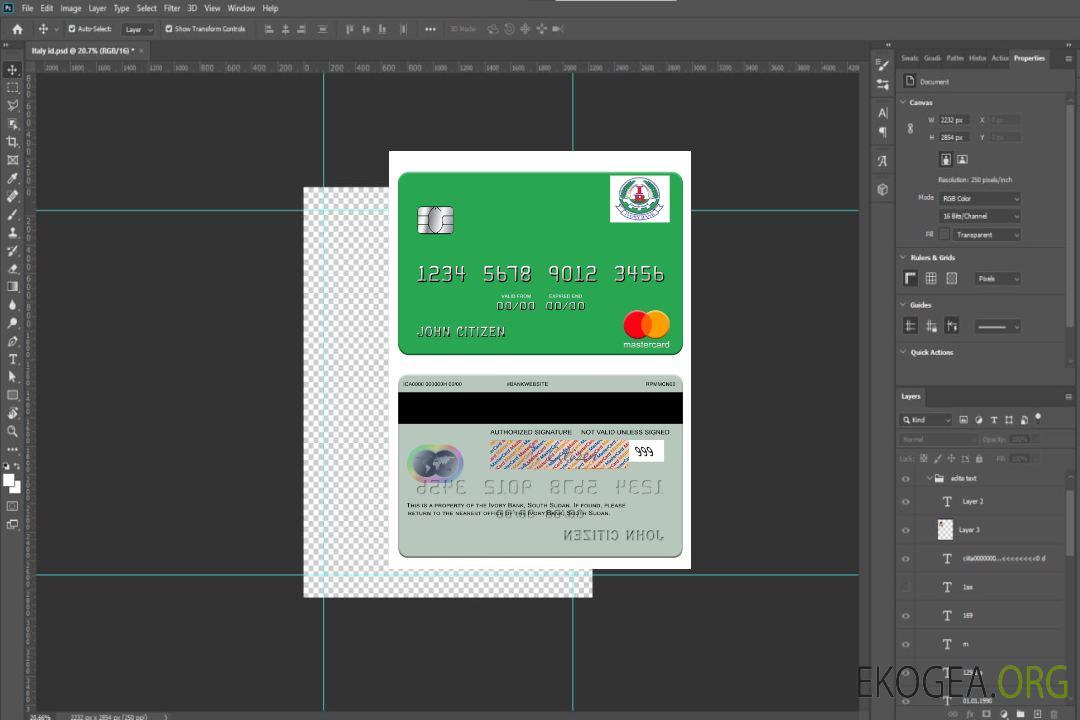
Task: Click the canvas Height input field
Action: click(x=954, y=138)
